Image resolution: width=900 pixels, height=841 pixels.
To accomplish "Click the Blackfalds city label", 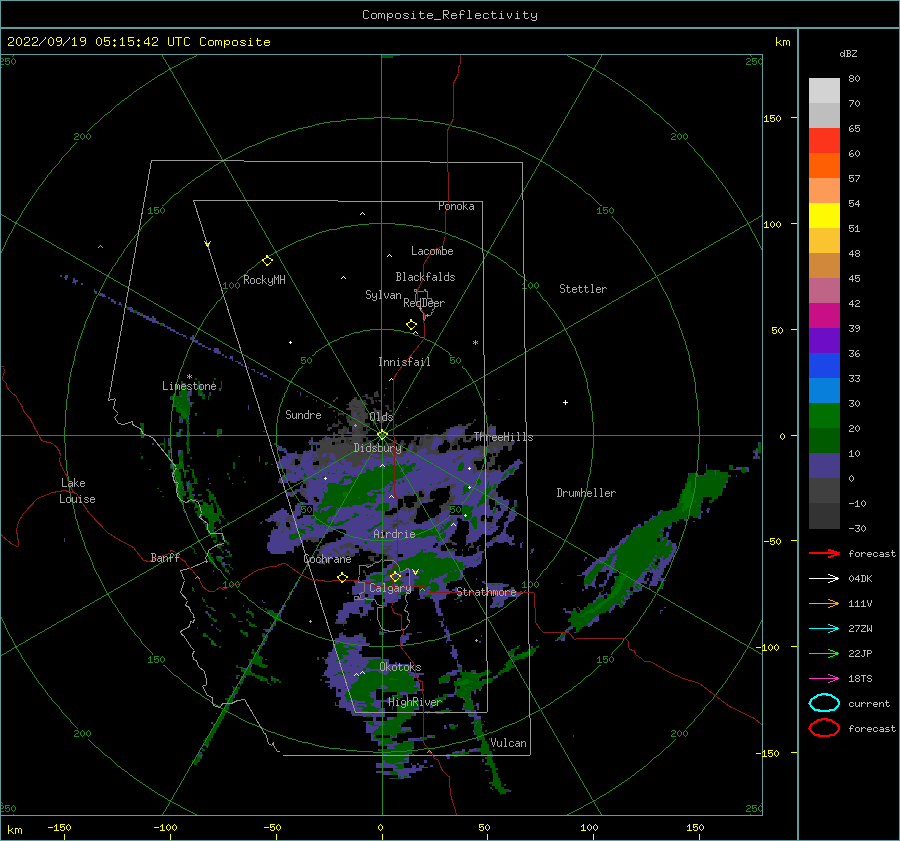I will [425, 277].
